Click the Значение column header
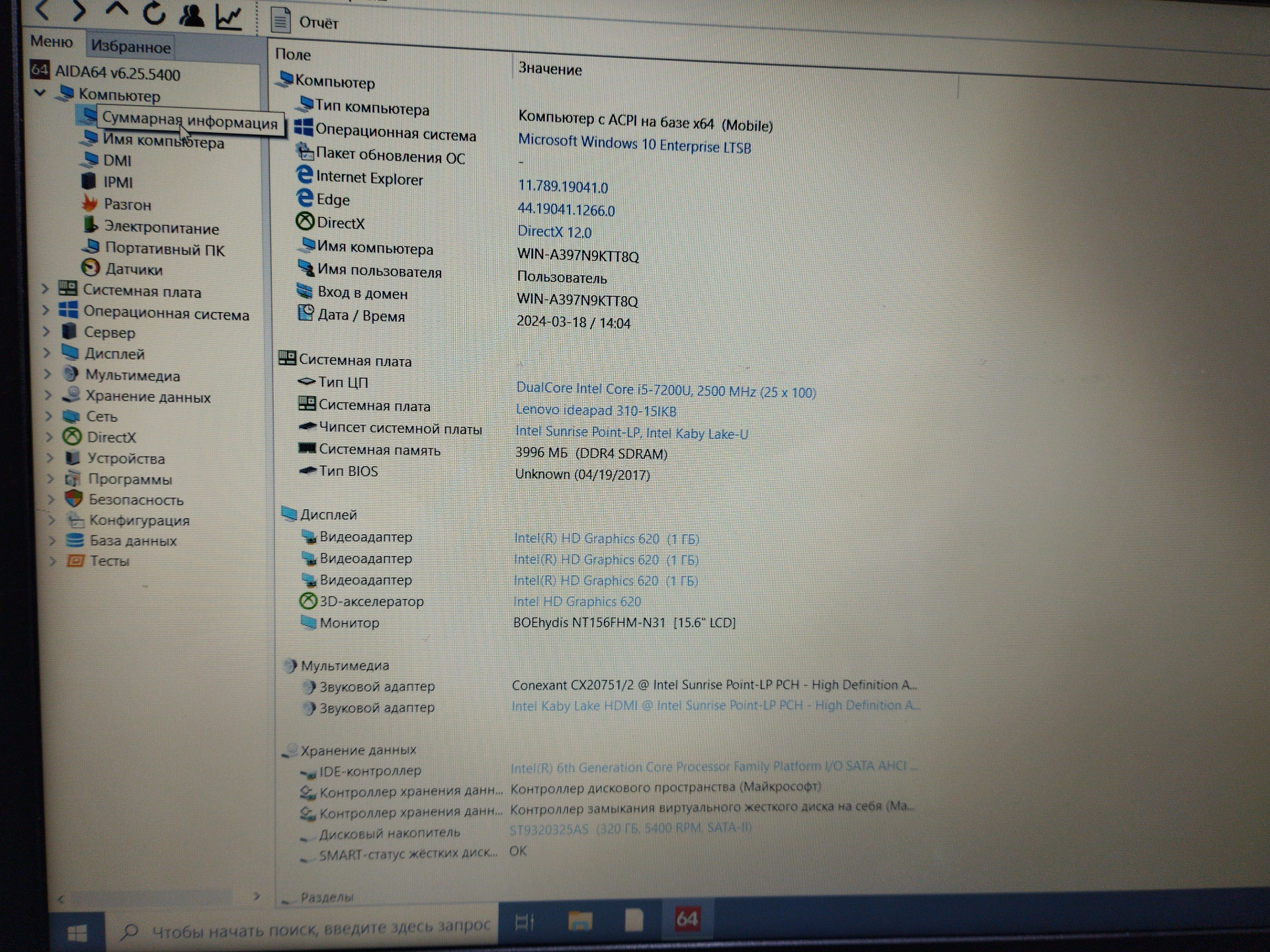 click(550, 69)
